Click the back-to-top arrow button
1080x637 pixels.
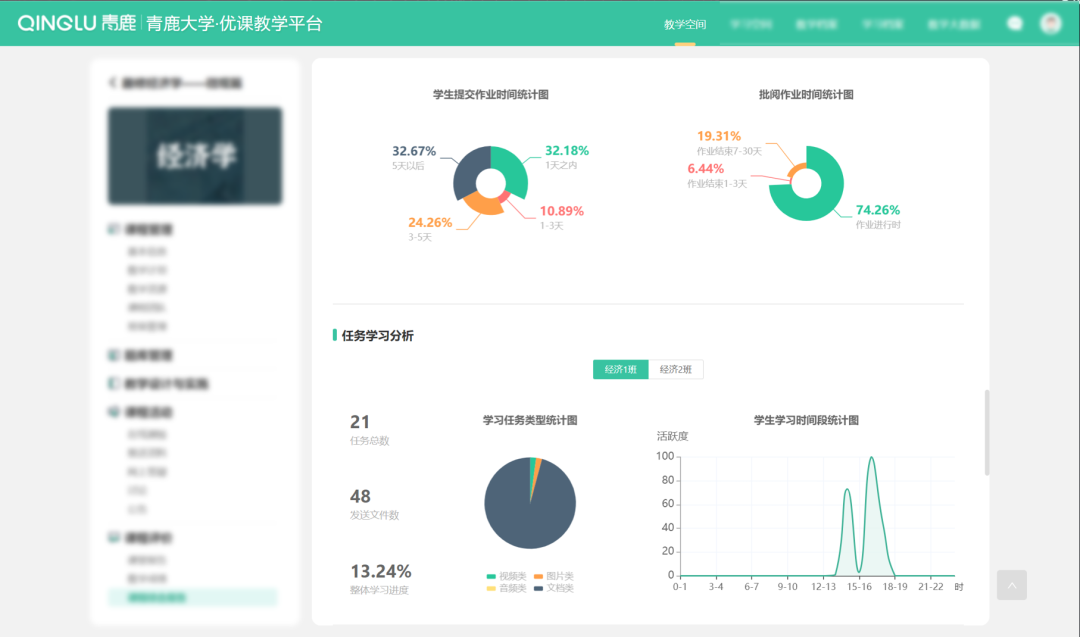coord(1011,585)
